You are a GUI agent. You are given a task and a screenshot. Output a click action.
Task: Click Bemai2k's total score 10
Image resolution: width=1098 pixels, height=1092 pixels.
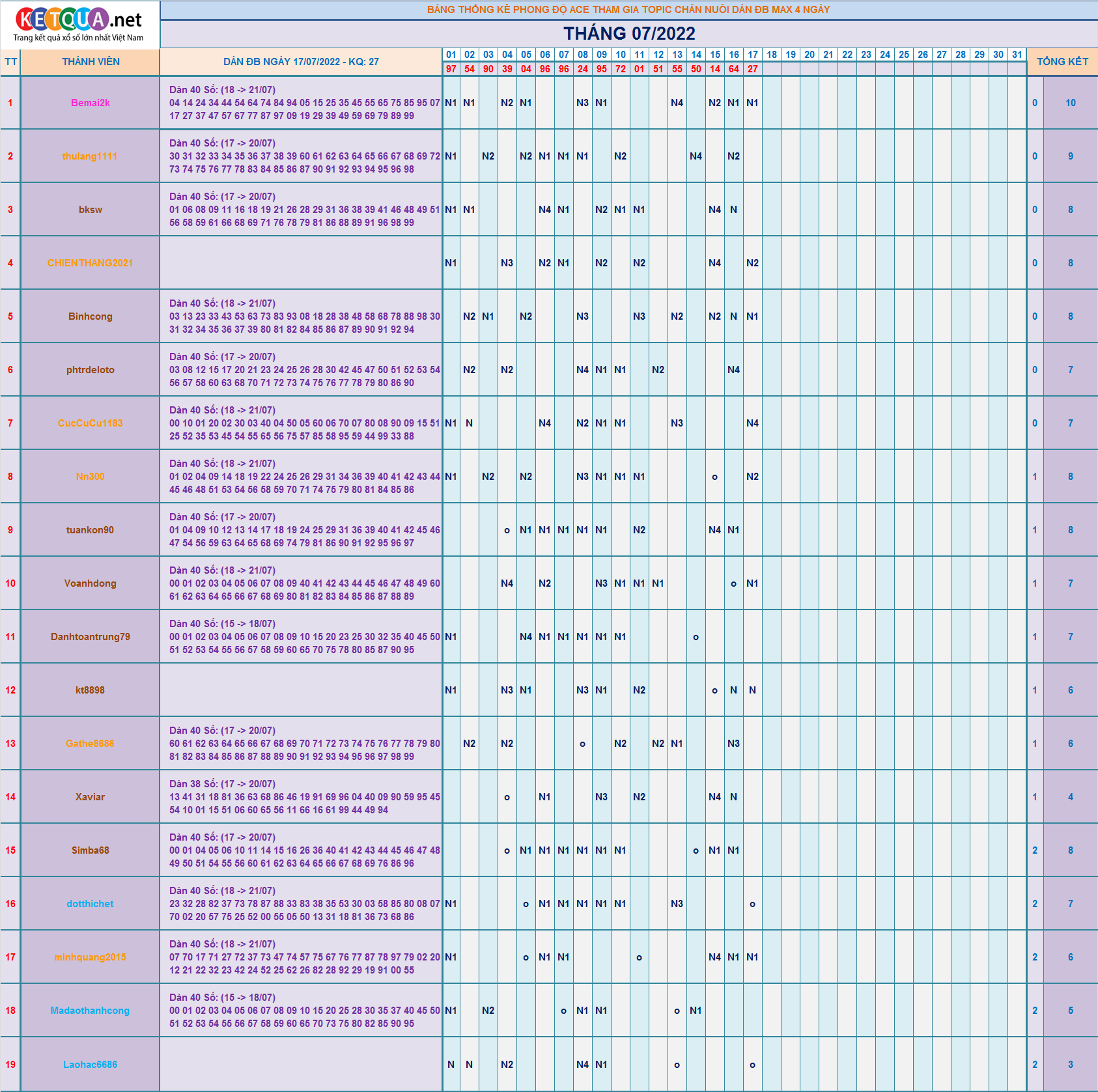pyautogui.click(x=1070, y=103)
